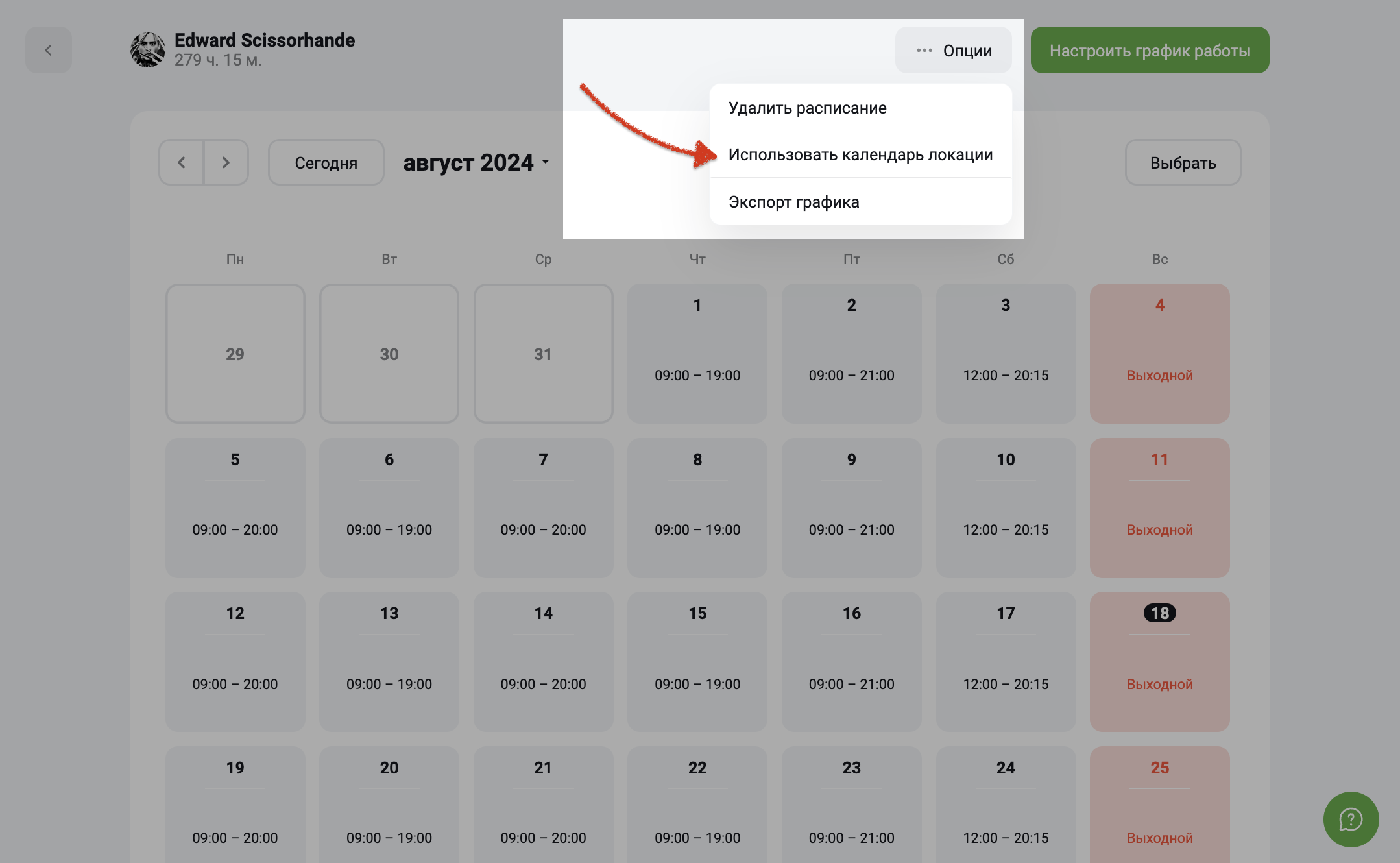Choose Использовать календарь локации menu entry
1400x863 pixels.
[860, 154]
